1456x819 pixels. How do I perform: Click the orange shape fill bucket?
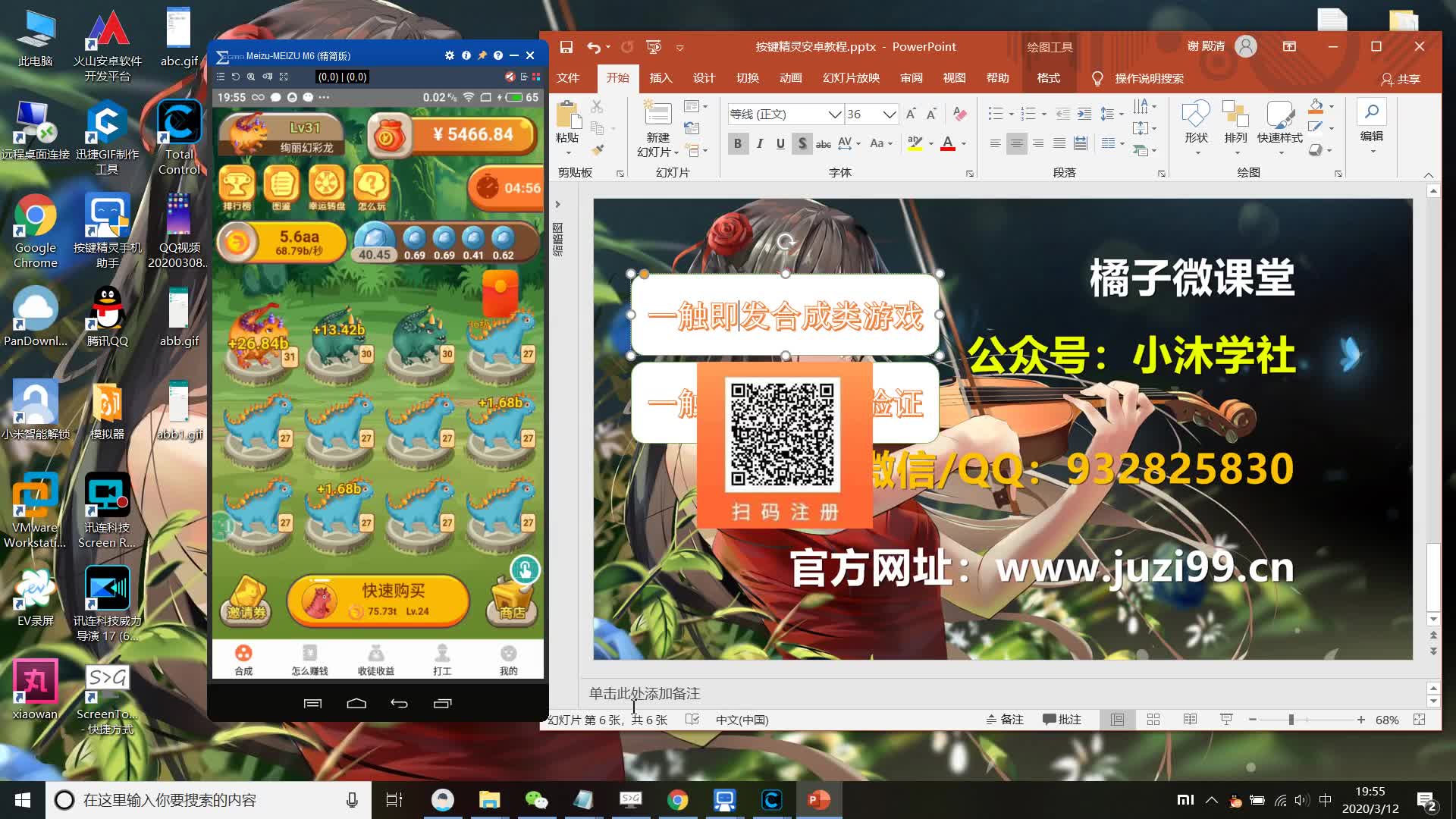[x=1316, y=106]
